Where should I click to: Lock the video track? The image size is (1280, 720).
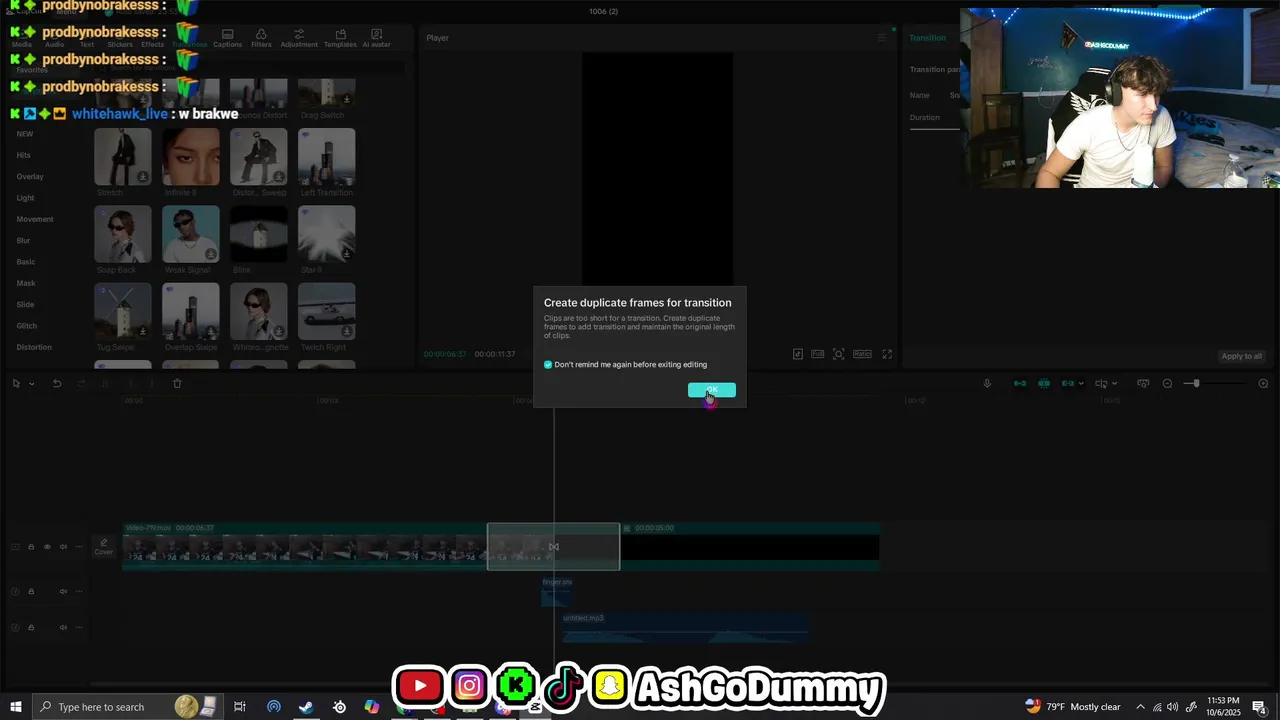pyautogui.click(x=31, y=547)
